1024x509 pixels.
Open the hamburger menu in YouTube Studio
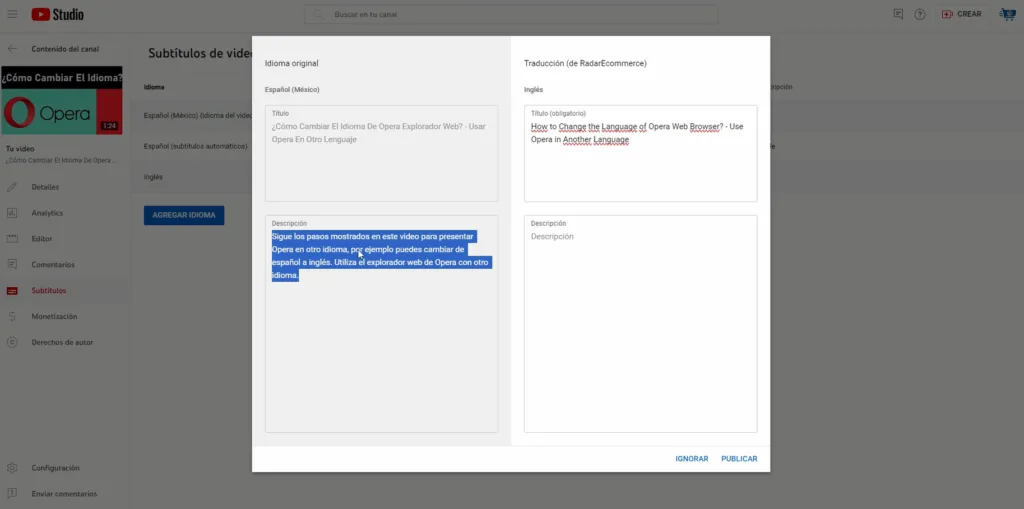click(x=12, y=14)
